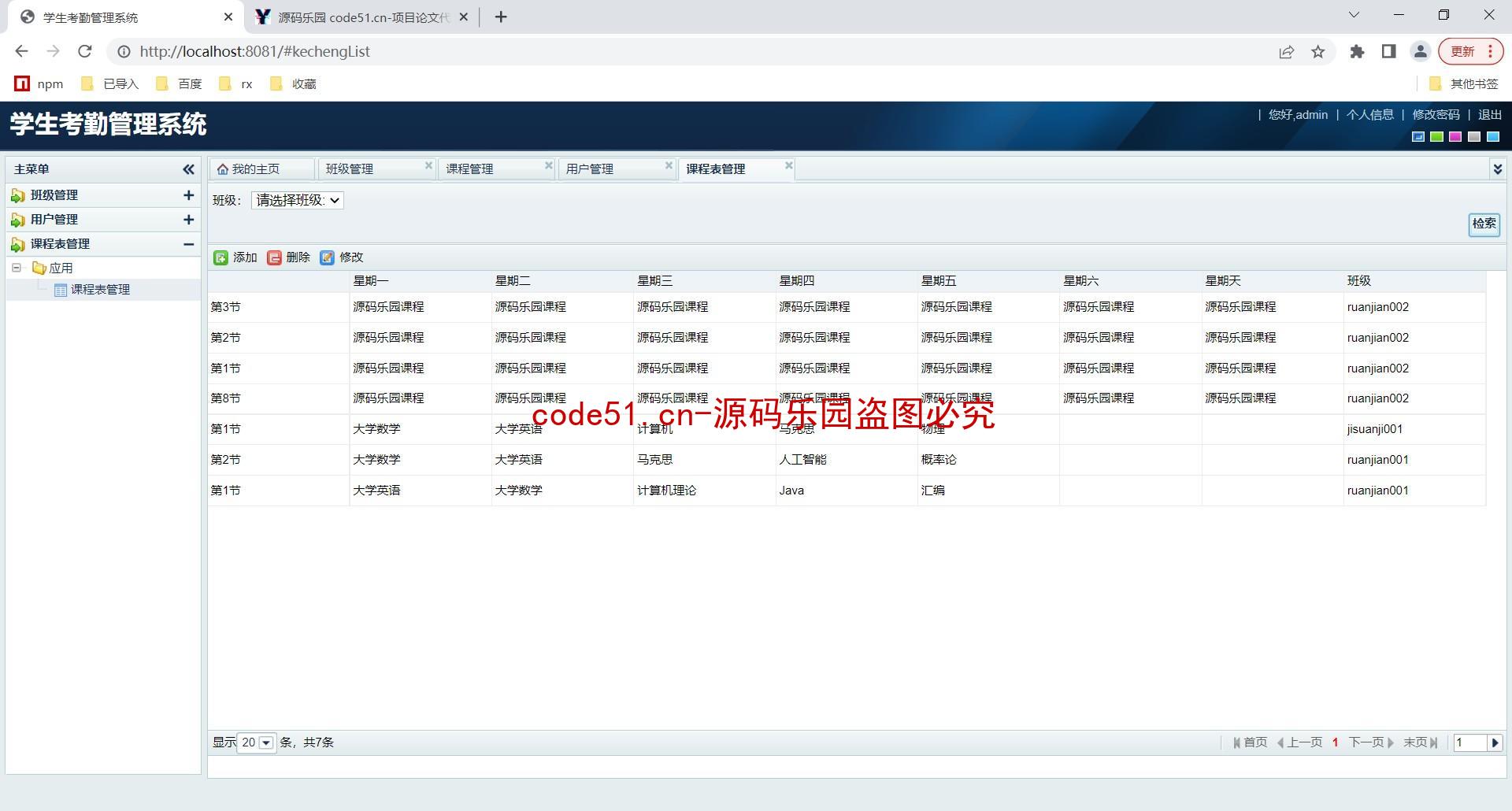Close the 课程管理 tab
The image size is (1512, 811).
click(x=549, y=165)
